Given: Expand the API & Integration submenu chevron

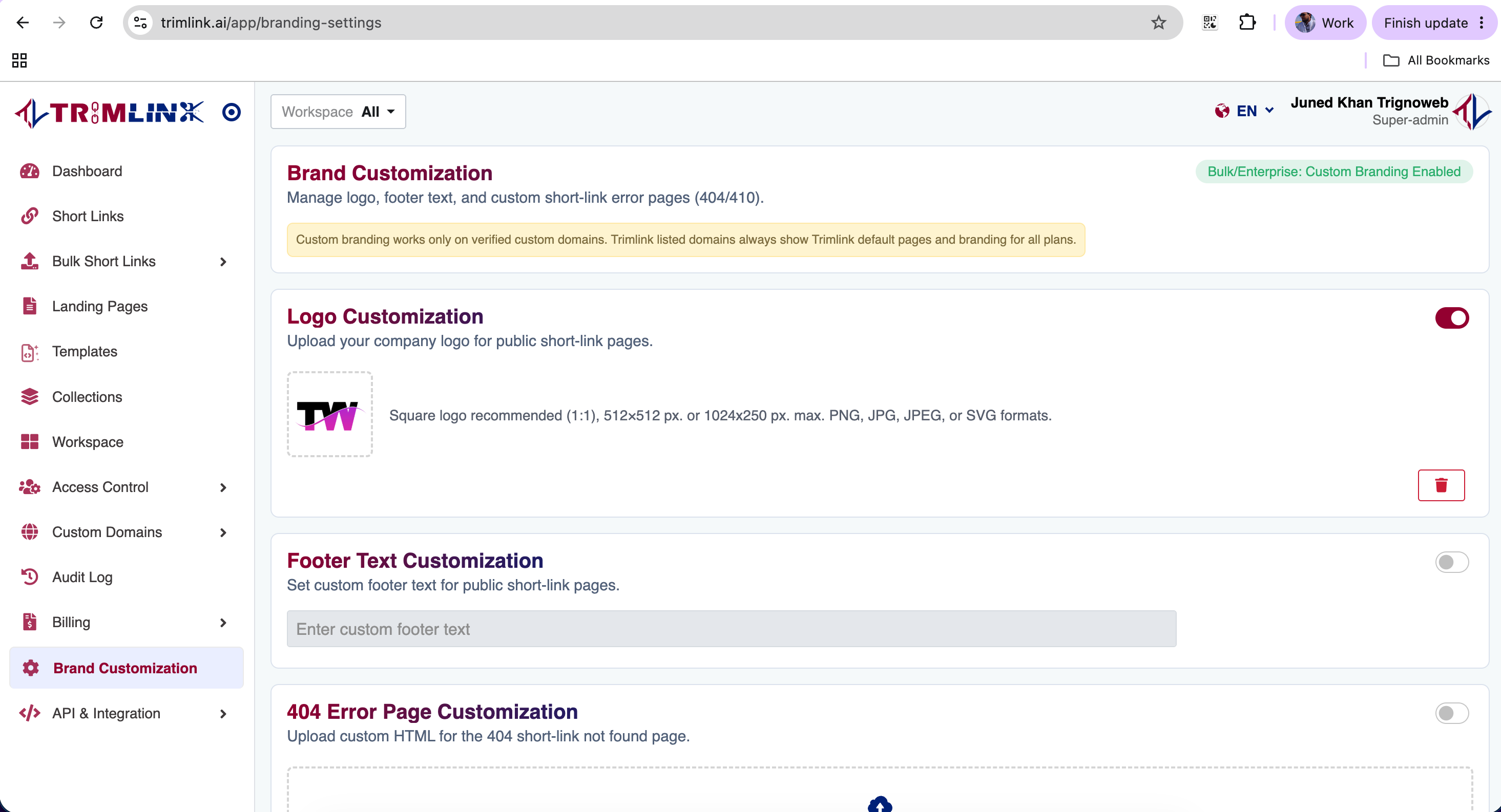Looking at the screenshot, I should click(x=223, y=714).
